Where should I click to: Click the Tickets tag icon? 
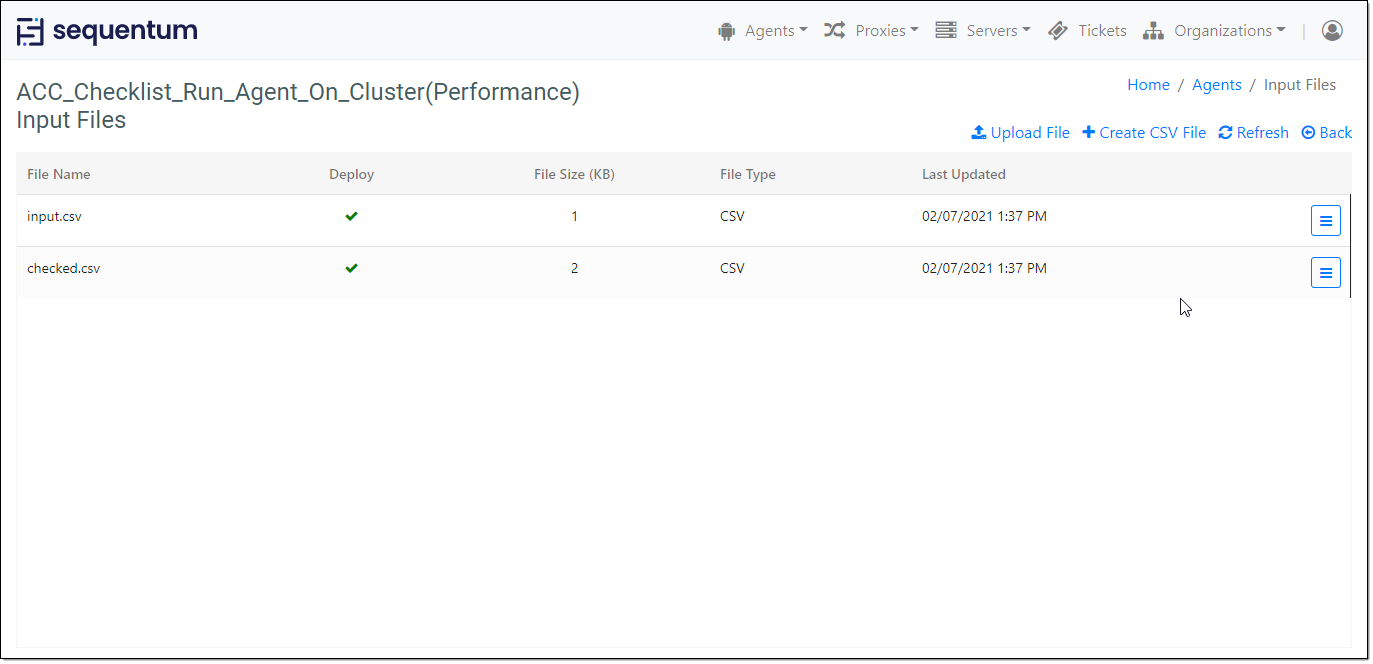(x=1058, y=31)
